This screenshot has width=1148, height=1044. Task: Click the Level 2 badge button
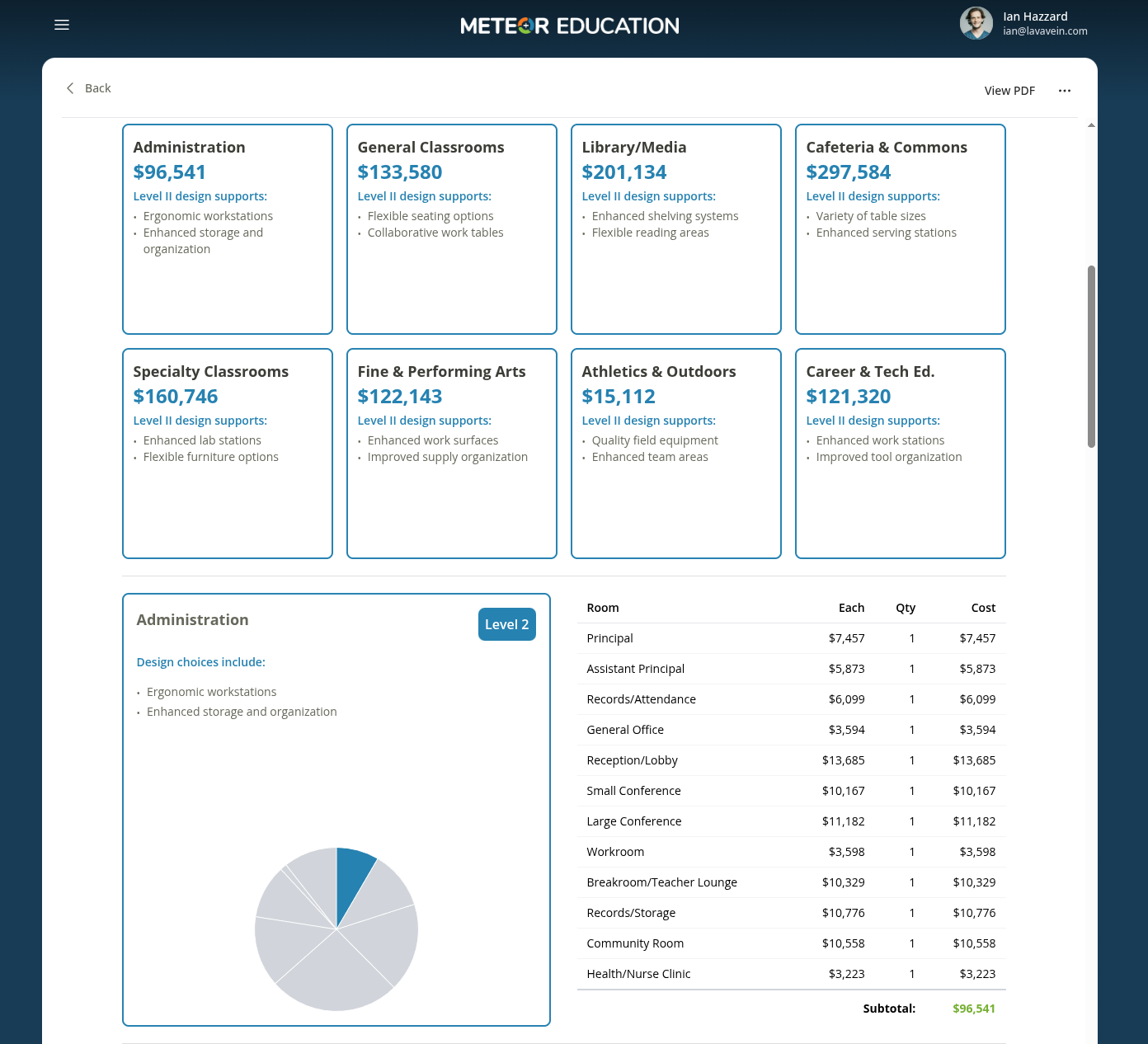(x=507, y=624)
